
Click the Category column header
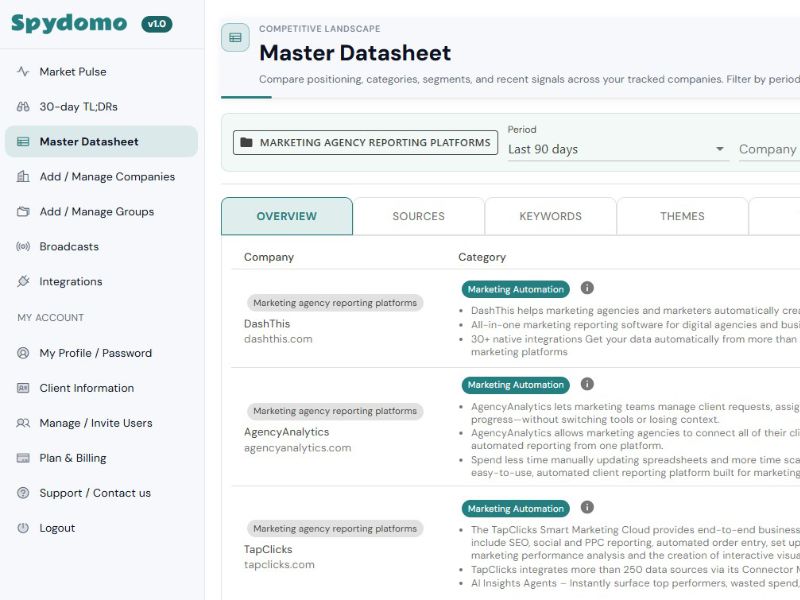point(482,257)
